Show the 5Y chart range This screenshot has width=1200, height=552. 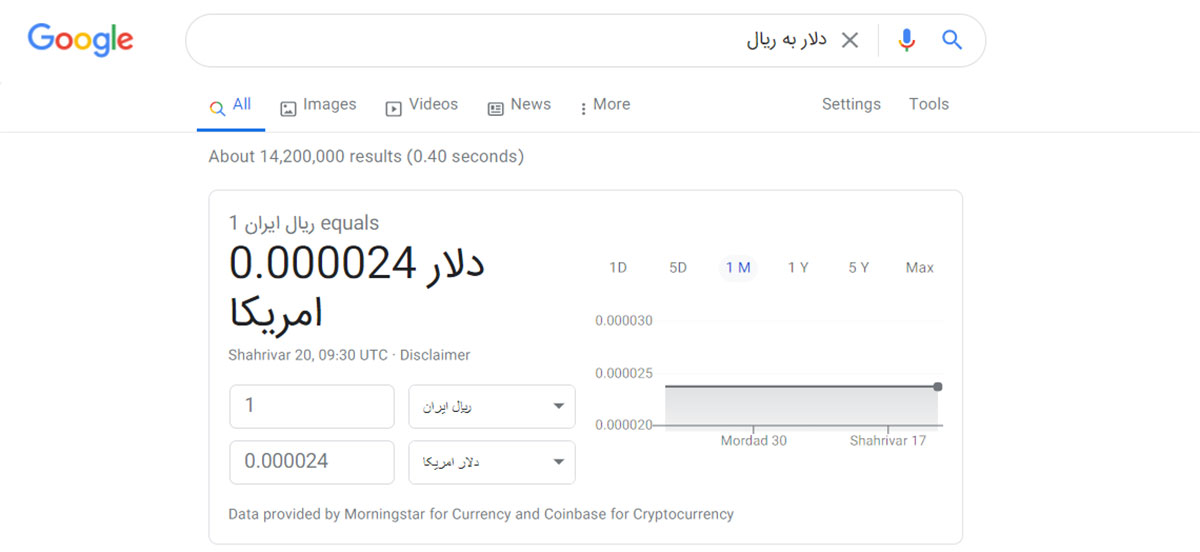point(858,267)
